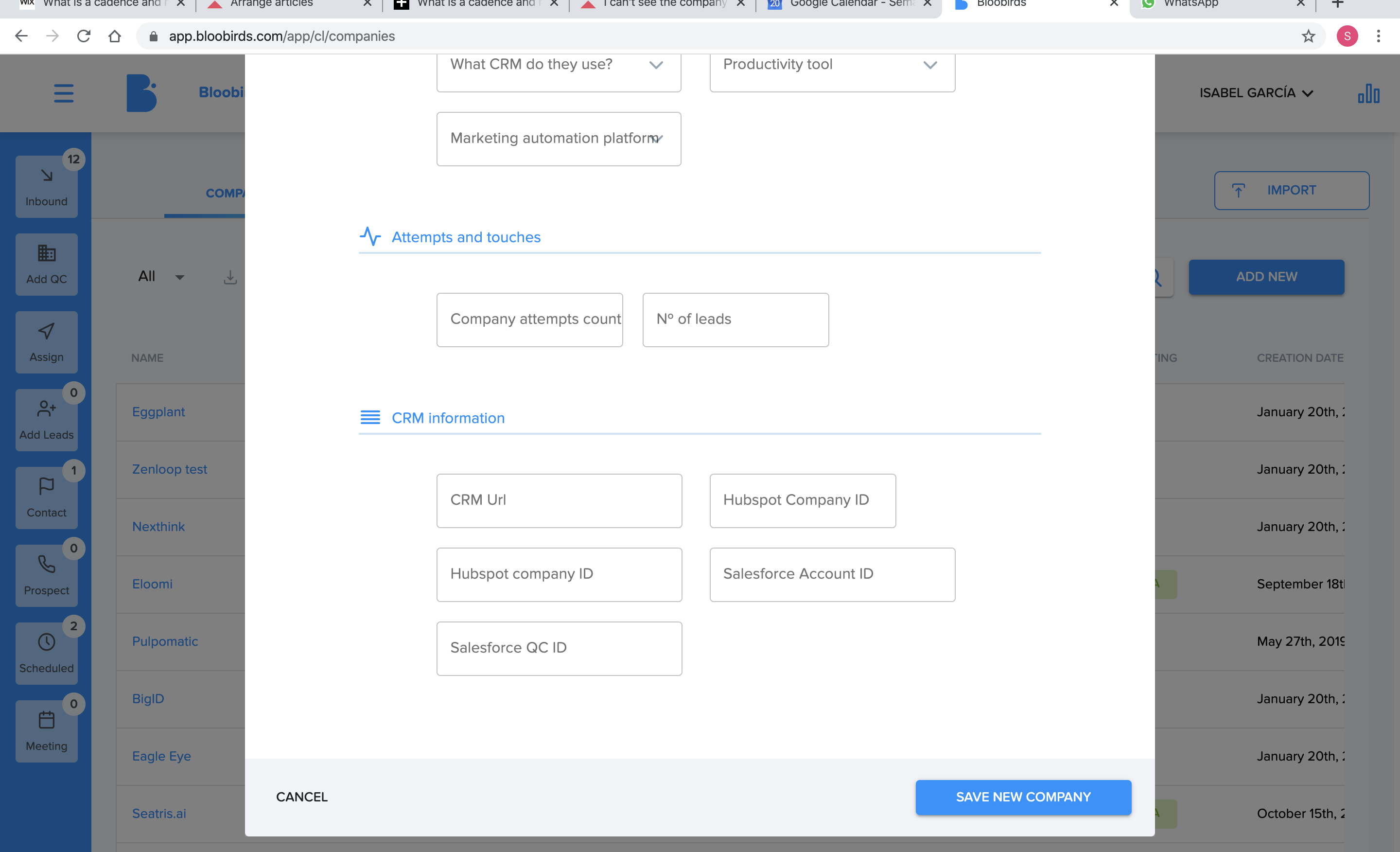Viewport: 1400px width, 852px height.
Task: Click the Nº of leads field
Action: coord(735,320)
